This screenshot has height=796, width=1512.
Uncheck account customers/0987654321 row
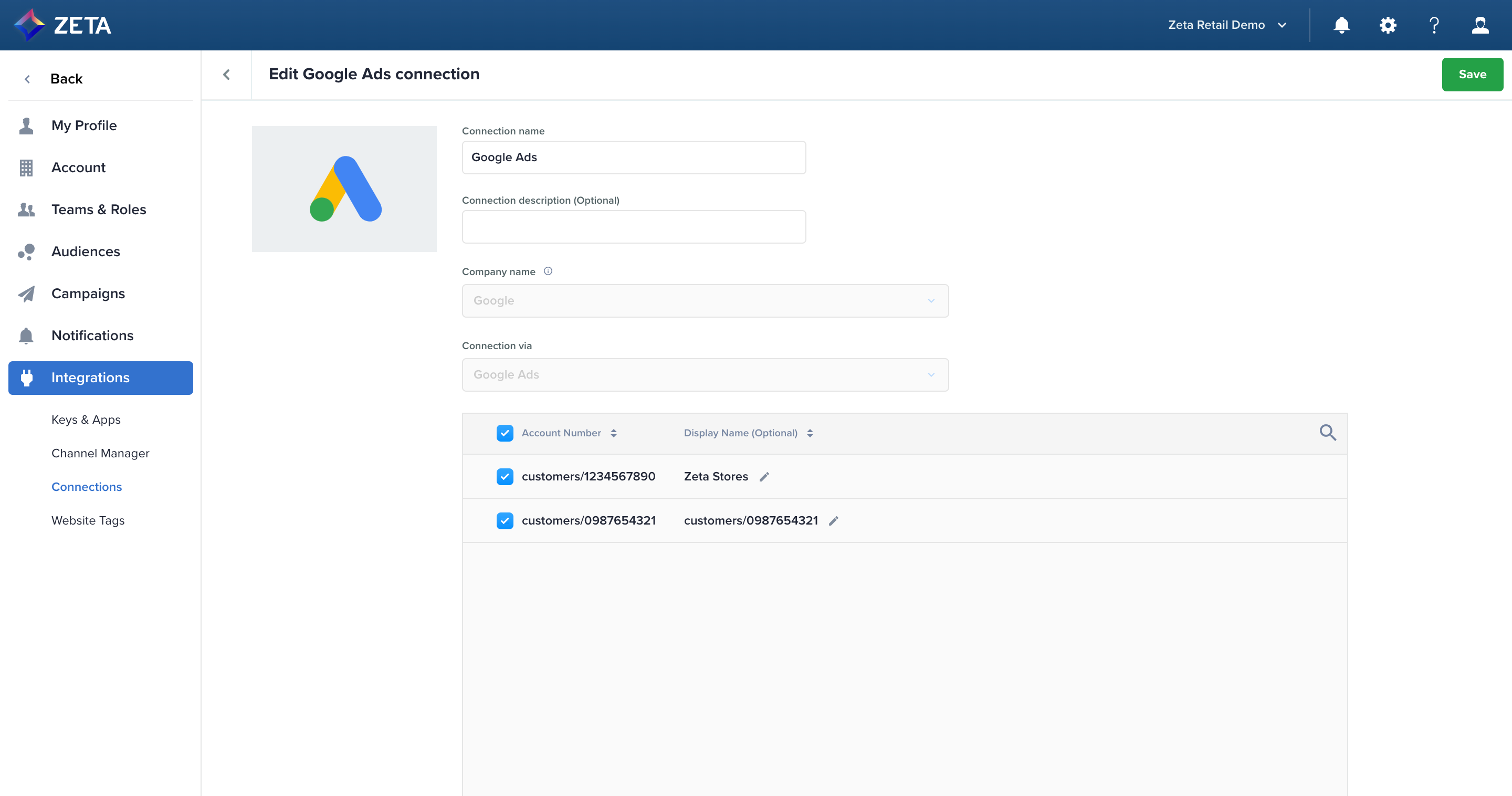point(504,521)
